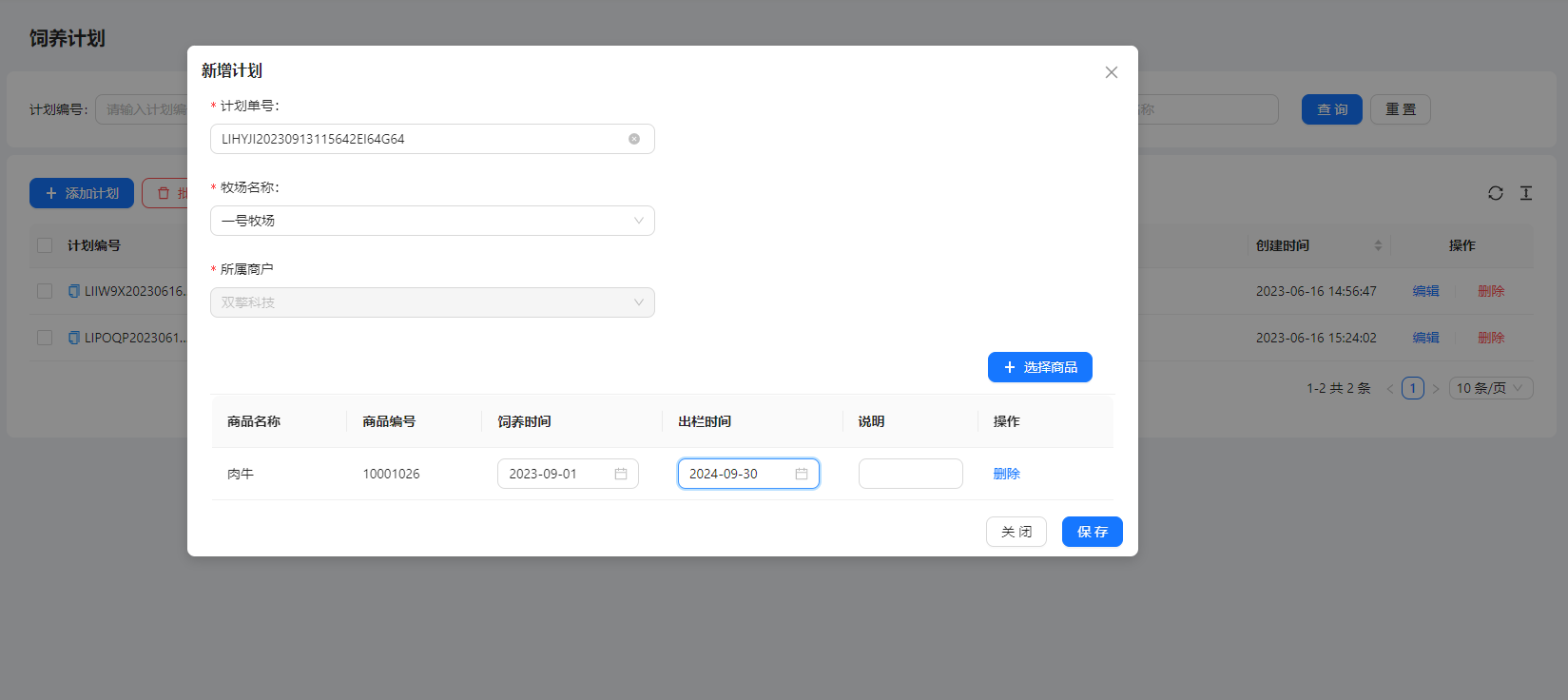Sort by 创建时间 column arrows
This screenshot has width=1568, height=700.
coord(1378,245)
